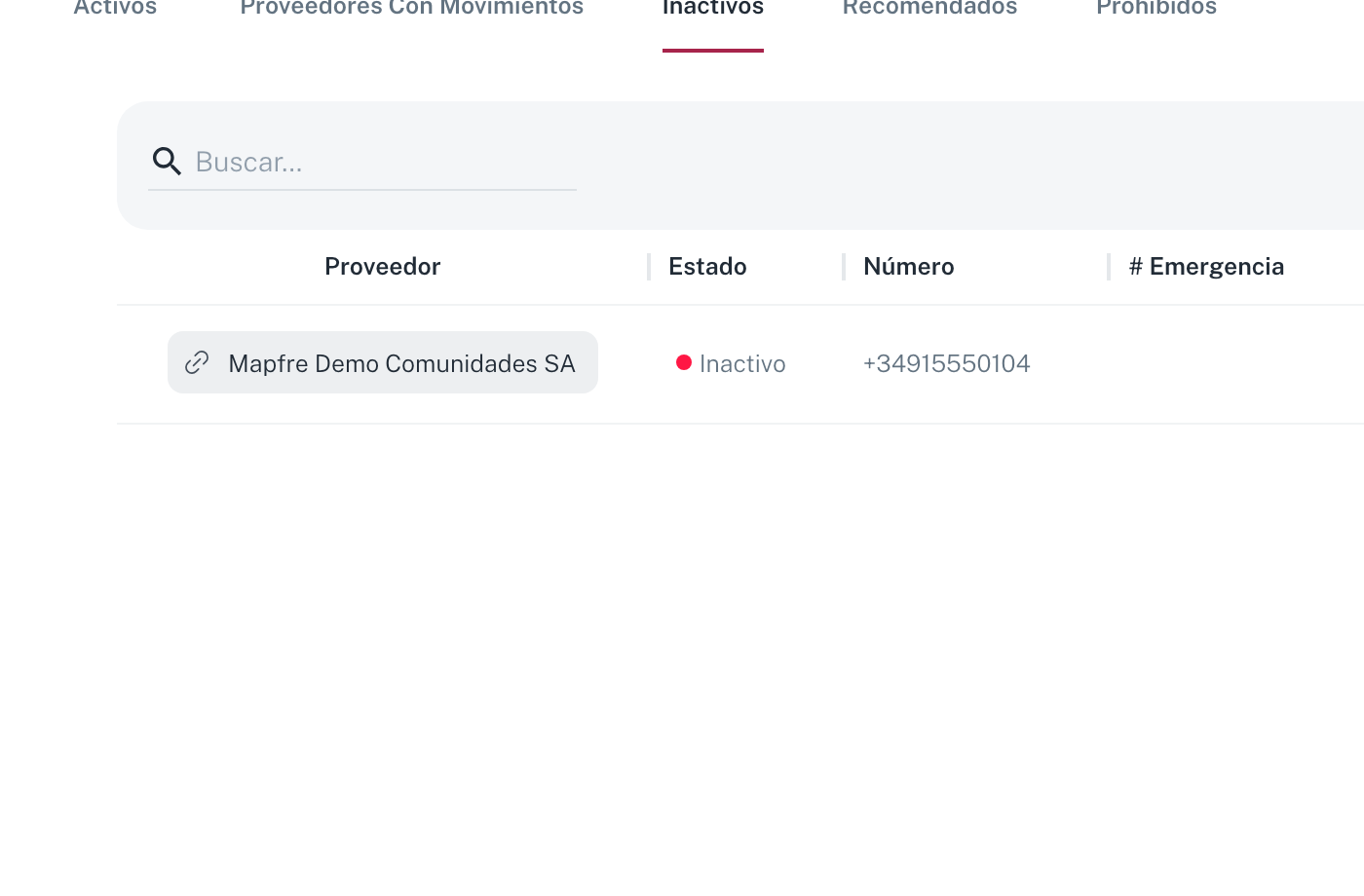Click the search magnifier icon
1364x896 pixels.
coord(167,161)
